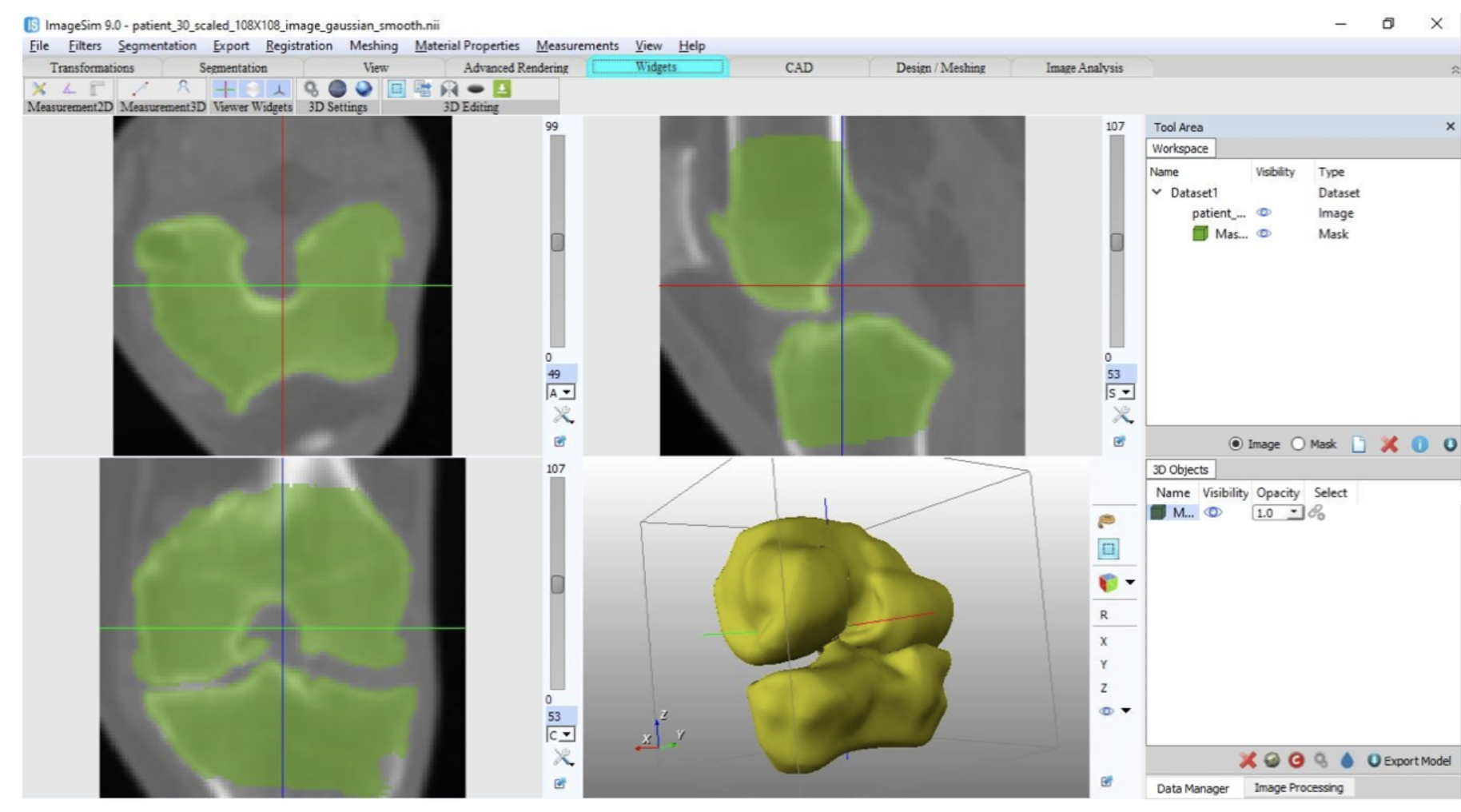Click the crosshair widget in Viewer Widgets
The height and width of the screenshot is (812, 1461).
point(225,89)
